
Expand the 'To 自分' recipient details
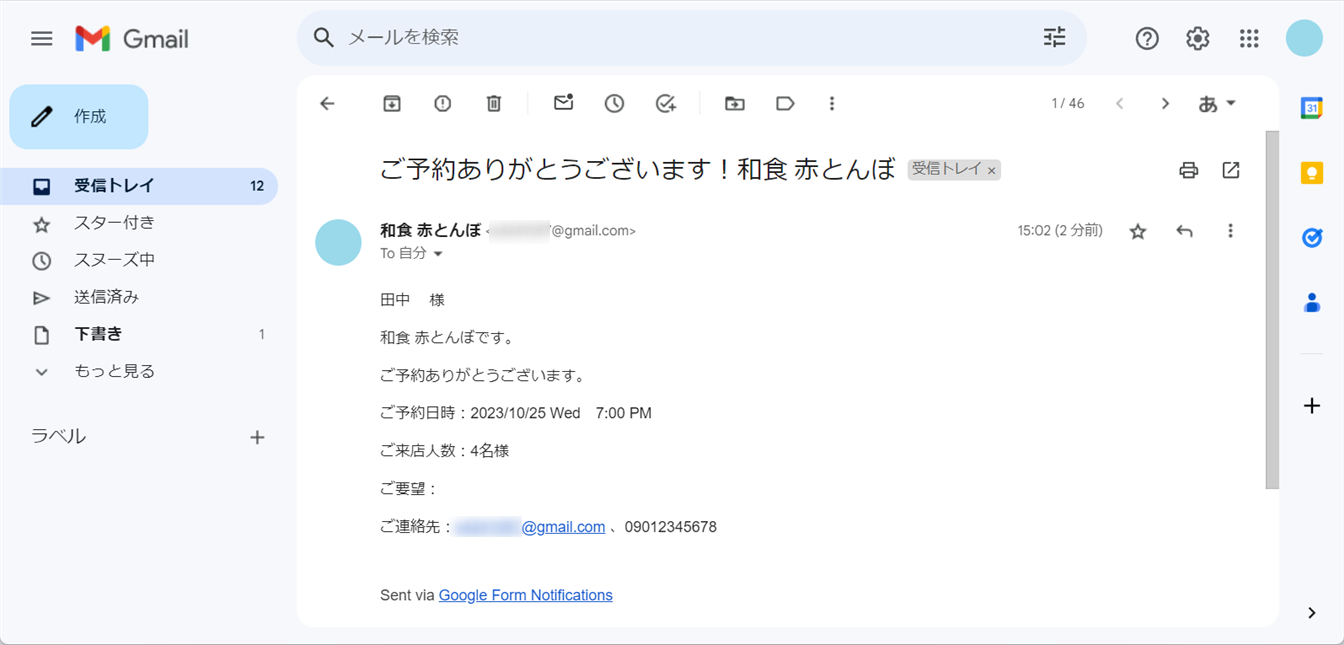(438, 254)
